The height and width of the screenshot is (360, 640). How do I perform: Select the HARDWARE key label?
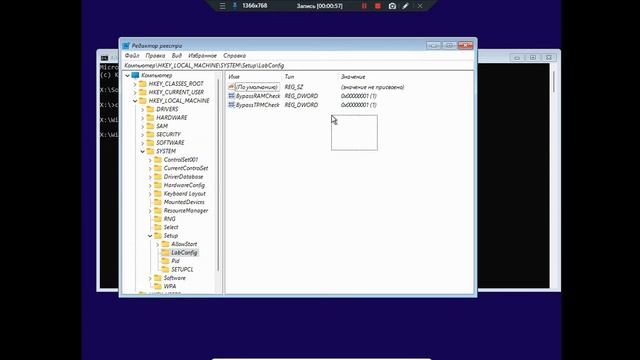pos(171,118)
